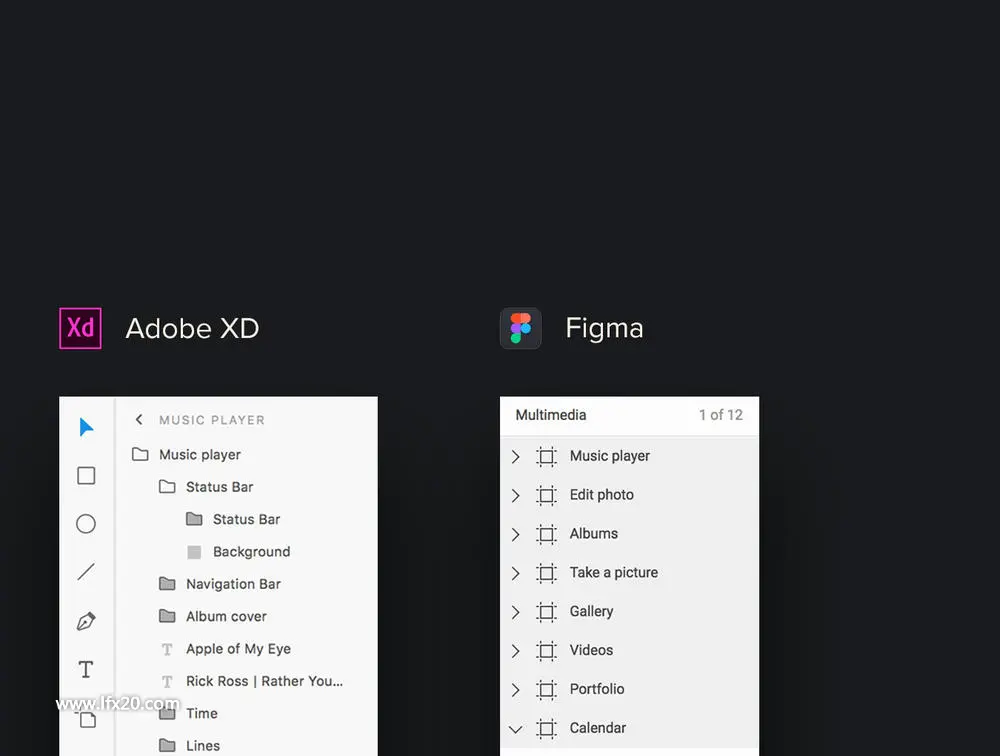Choose the Ellipse tool in the XD toolbar
The height and width of the screenshot is (756, 1000).
86,524
